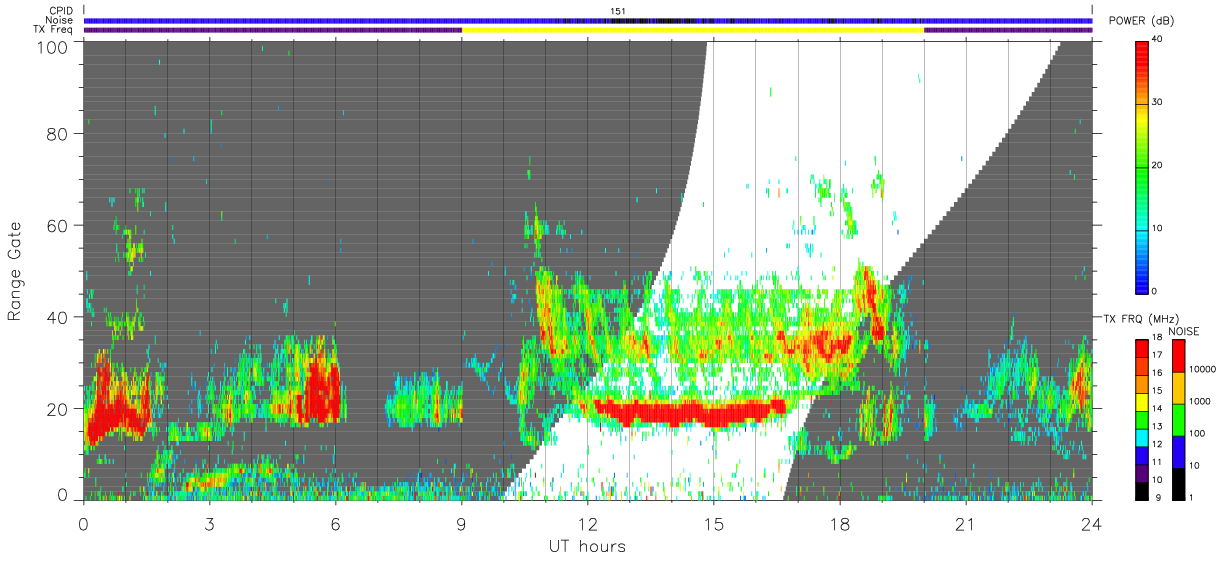Click the 9 tick on the UT hours axis
Screen dimensions: 1228x567
[461, 523]
